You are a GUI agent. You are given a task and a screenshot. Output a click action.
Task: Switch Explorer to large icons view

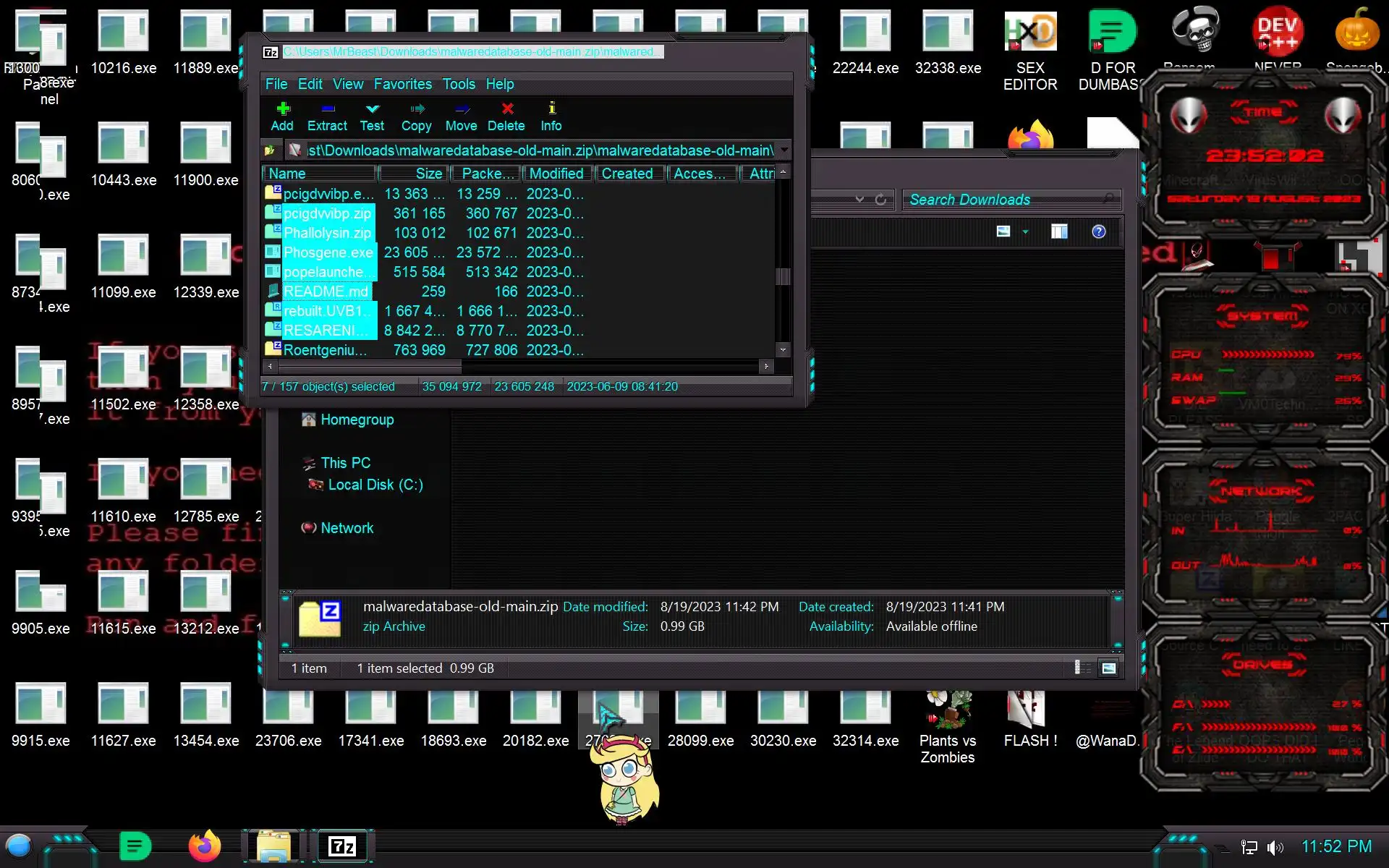click(x=1108, y=668)
